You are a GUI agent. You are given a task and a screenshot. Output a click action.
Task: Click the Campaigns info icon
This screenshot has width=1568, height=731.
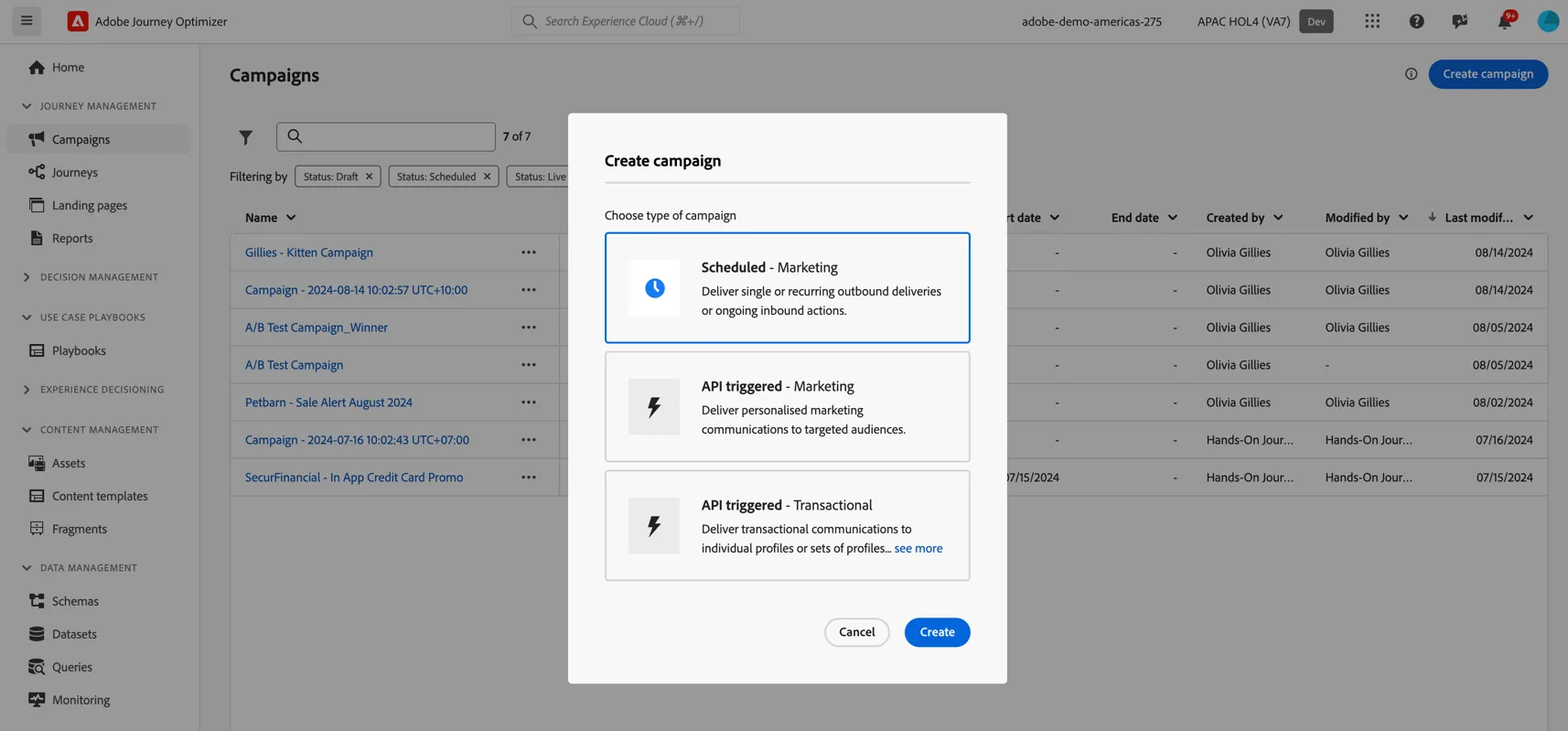click(x=1412, y=74)
